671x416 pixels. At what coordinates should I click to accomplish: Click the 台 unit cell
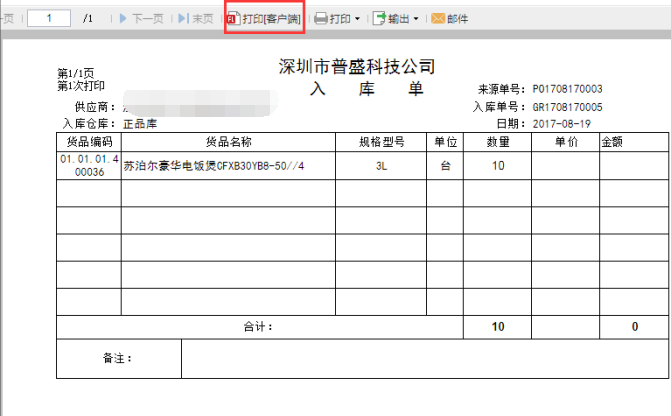[445, 166]
